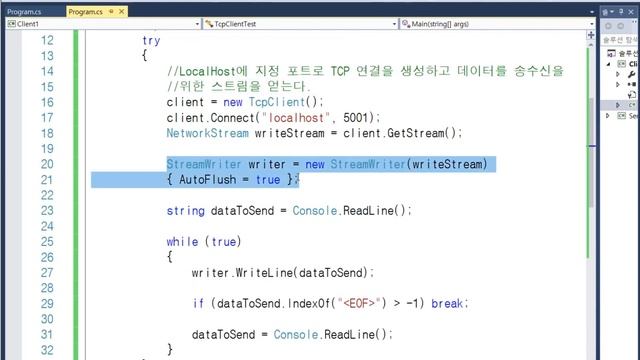Click the Solution Explorer search box
This screenshot has width=640, height=360.
pyautogui.click(x=620, y=40)
